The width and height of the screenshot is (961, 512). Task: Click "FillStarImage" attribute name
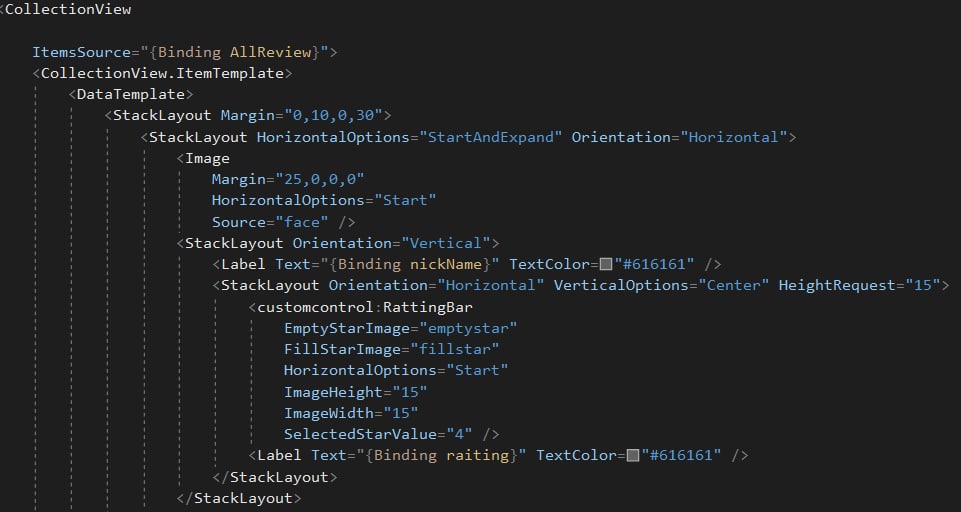(x=342, y=349)
